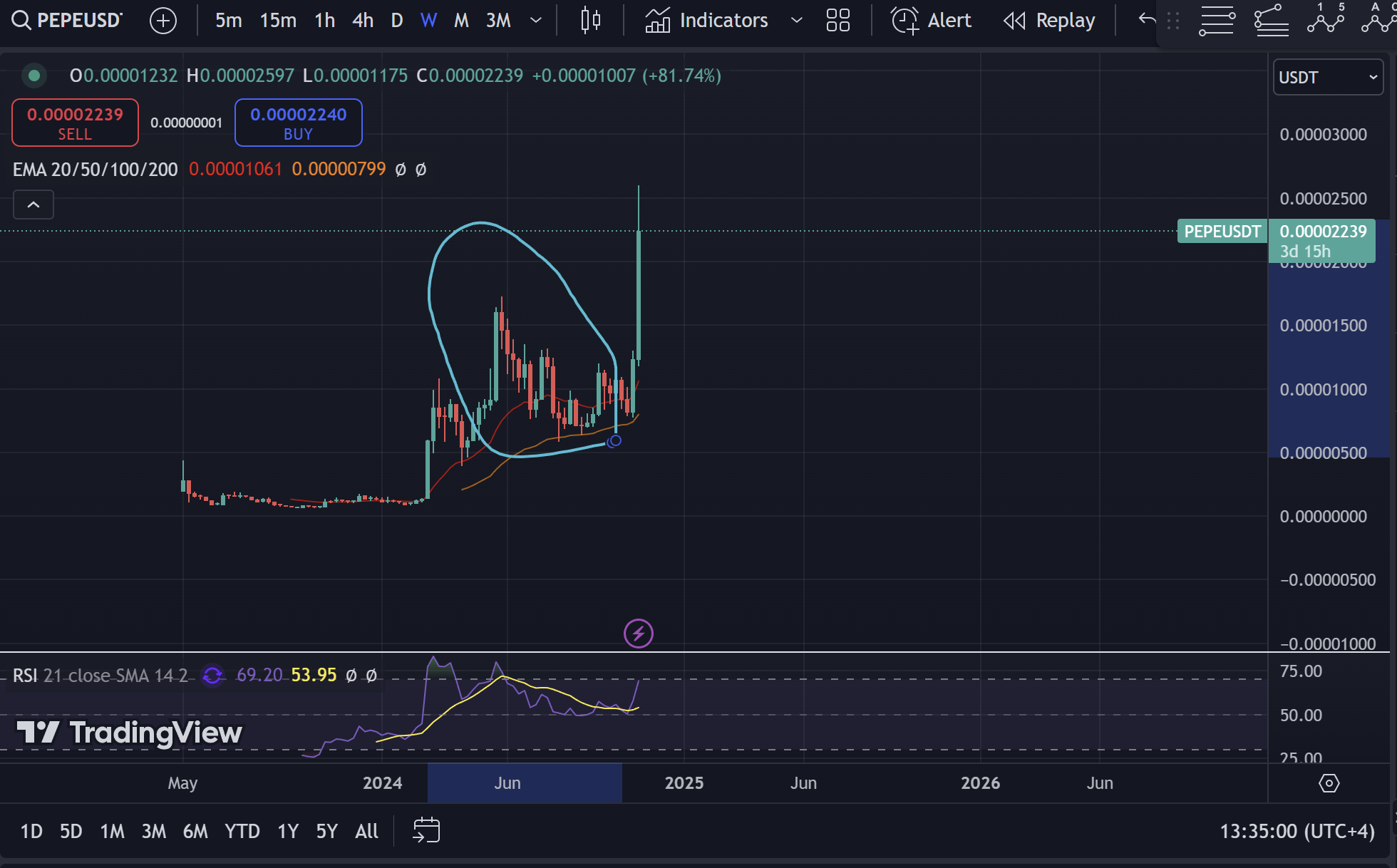
Task: Click the undo arrow icon
Action: pos(1146,19)
